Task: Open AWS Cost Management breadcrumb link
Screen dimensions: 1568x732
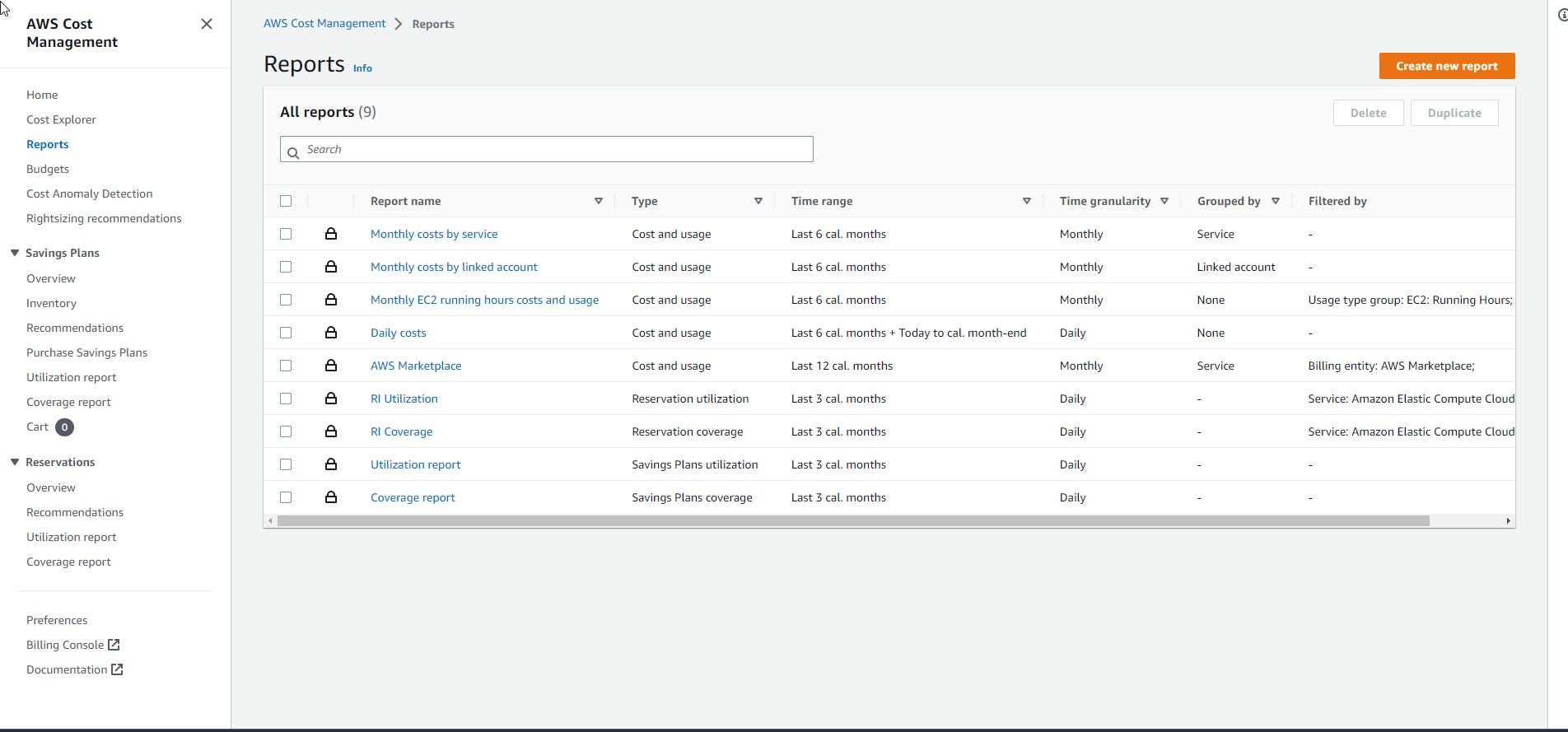Action: tap(324, 23)
